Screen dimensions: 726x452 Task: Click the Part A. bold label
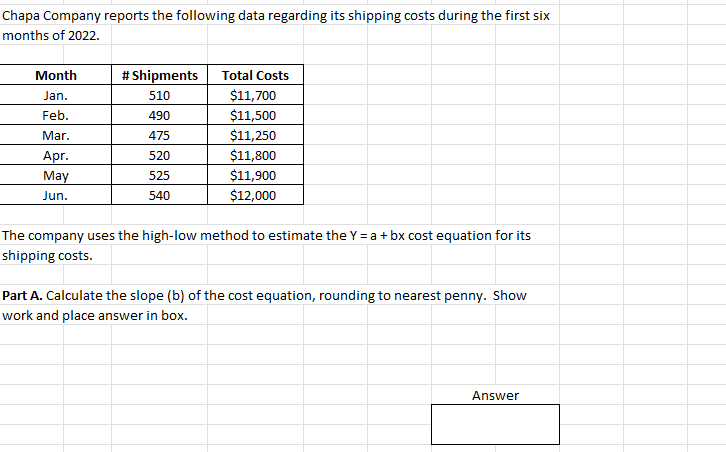[22, 295]
